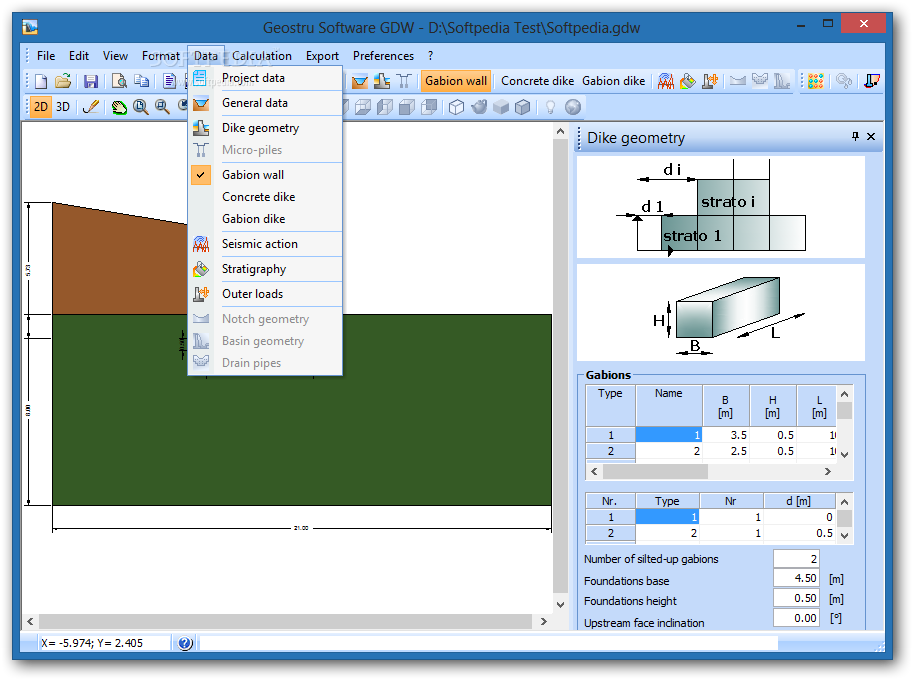
Task: Click the rightmost toolbar section icon
Action: tap(872, 81)
